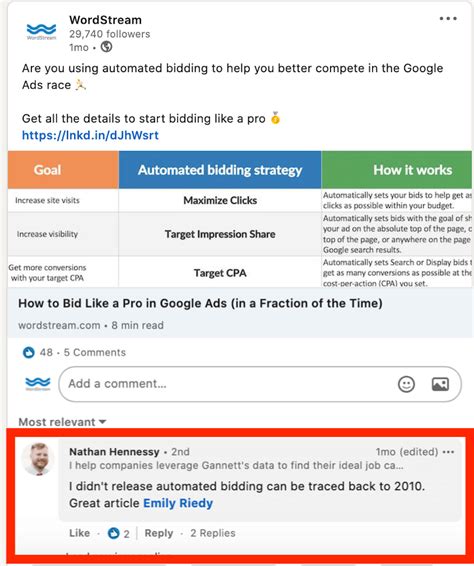Click the bidding strategy table preview image
Image resolution: width=474 pixels, height=566 pixels.
(240, 219)
